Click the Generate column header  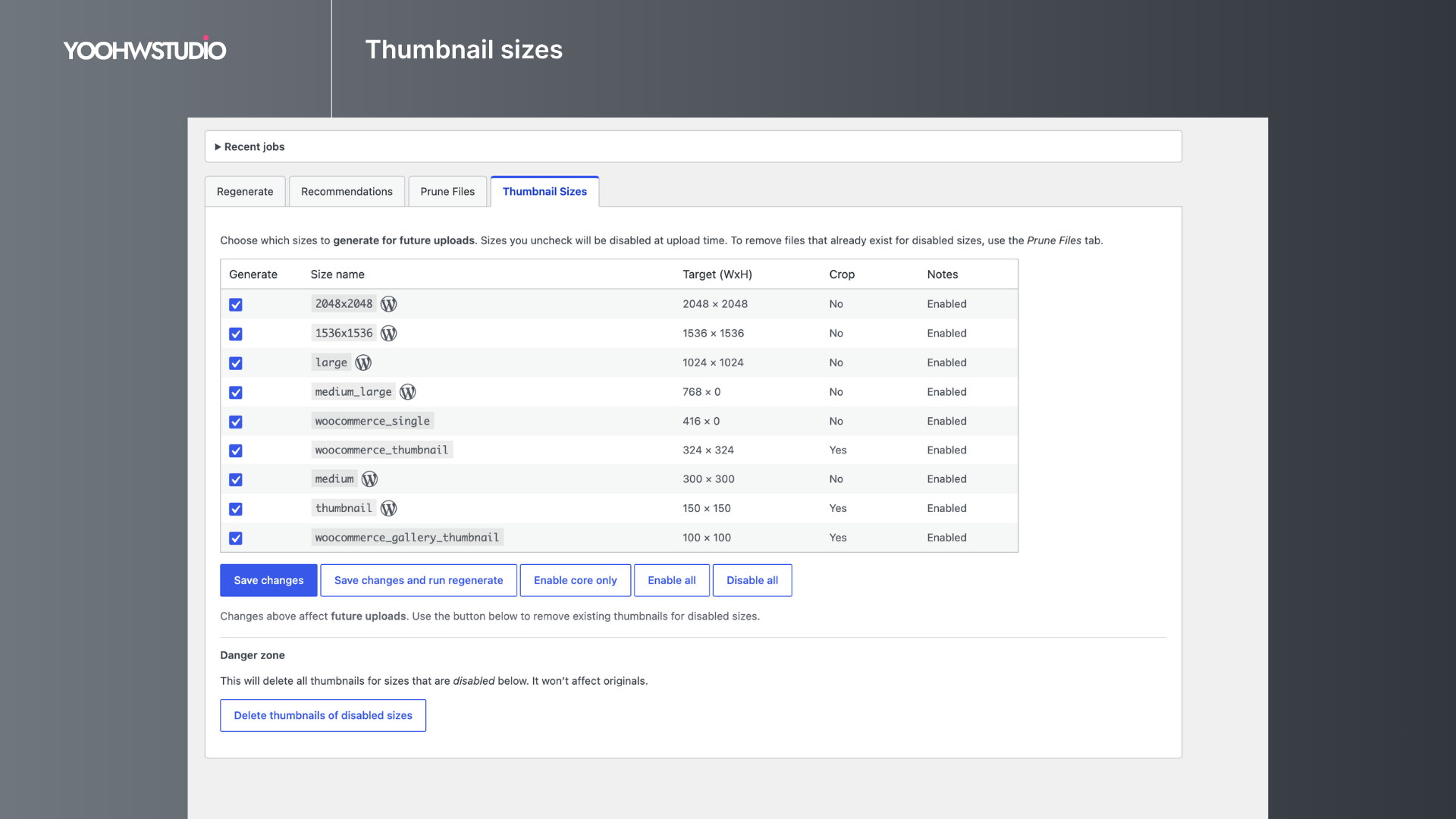pyautogui.click(x=253, y=275)
